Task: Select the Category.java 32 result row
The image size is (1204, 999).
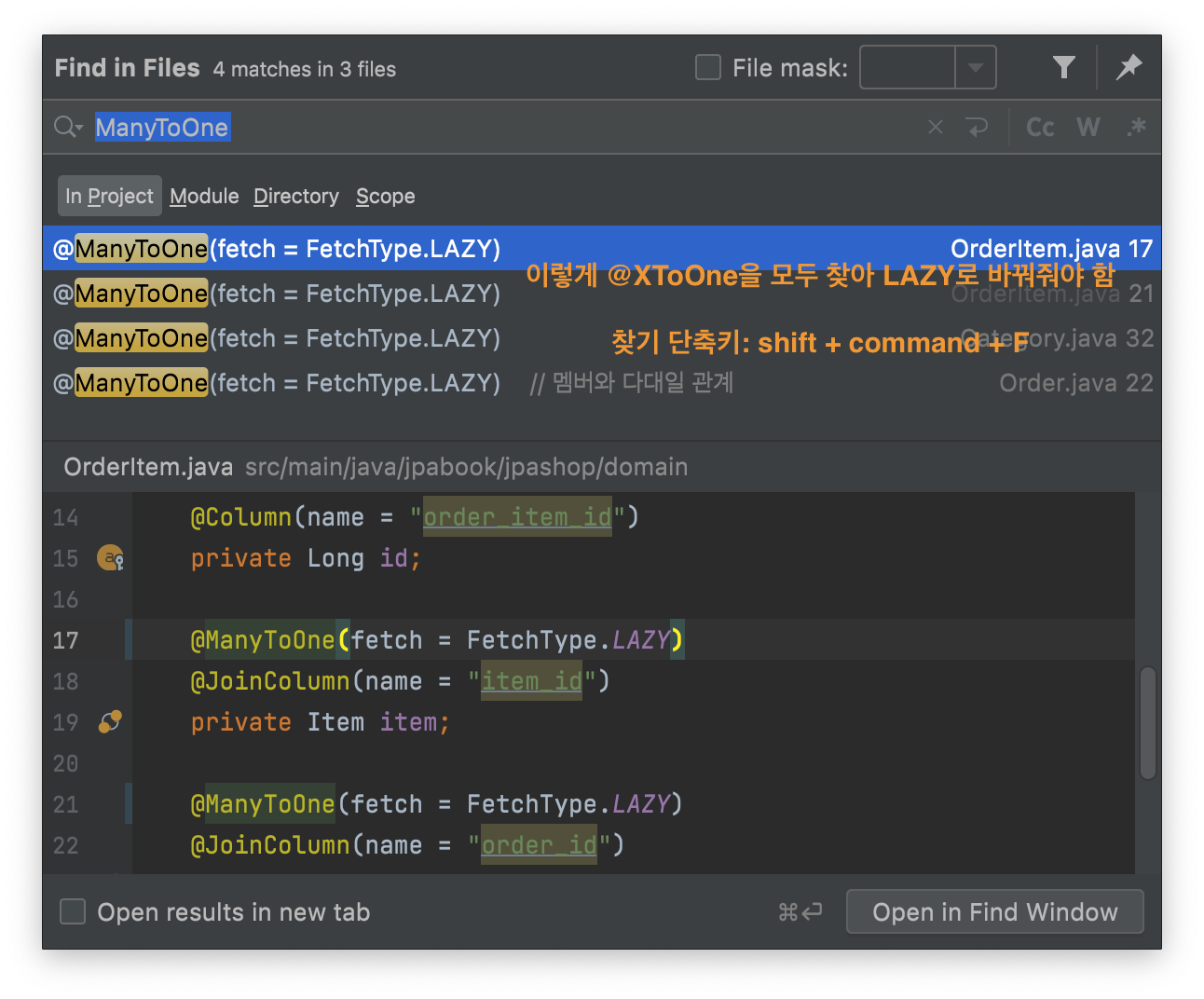Action: (602, 338)
